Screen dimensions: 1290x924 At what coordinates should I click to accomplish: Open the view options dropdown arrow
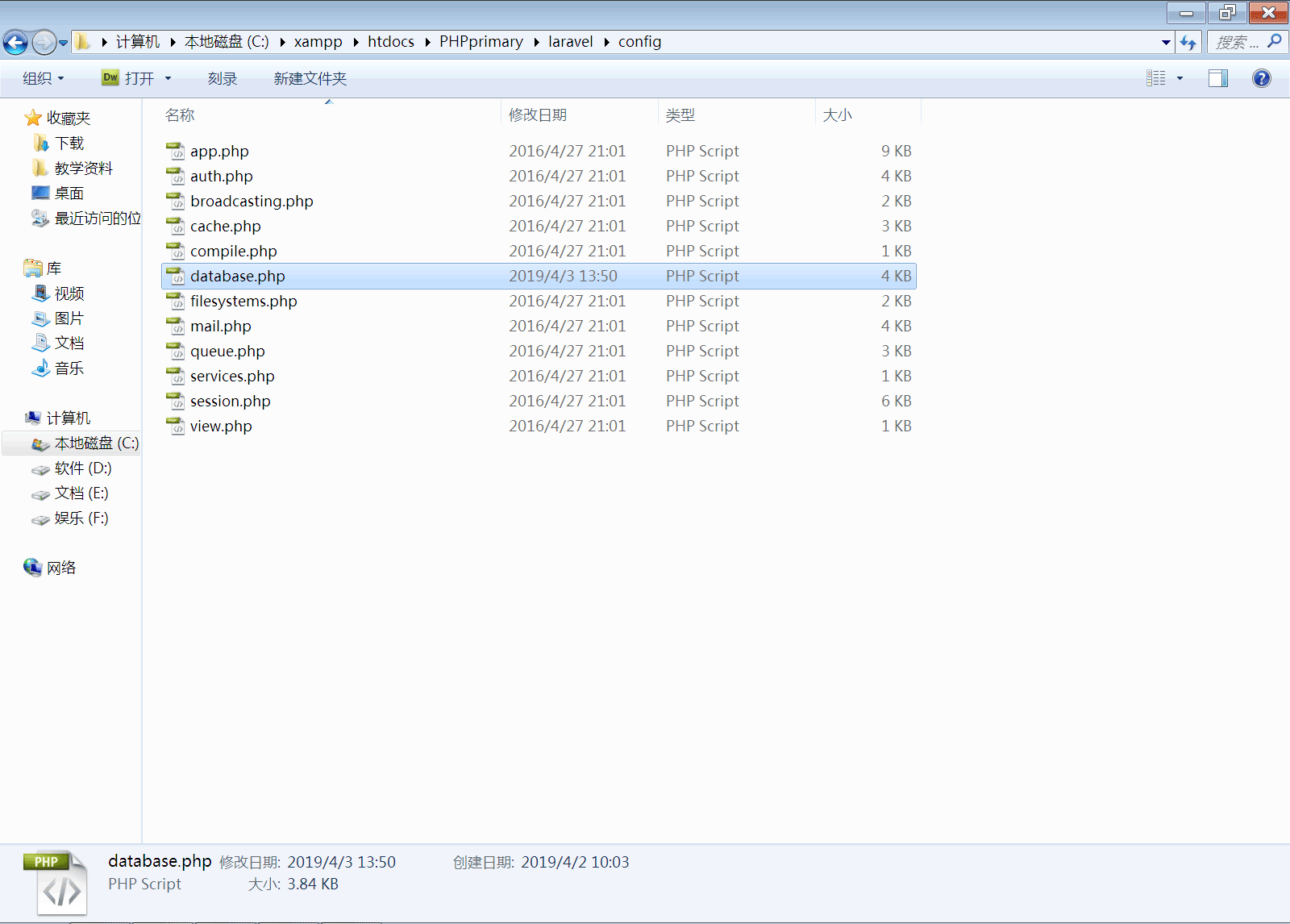[1180, 78]
